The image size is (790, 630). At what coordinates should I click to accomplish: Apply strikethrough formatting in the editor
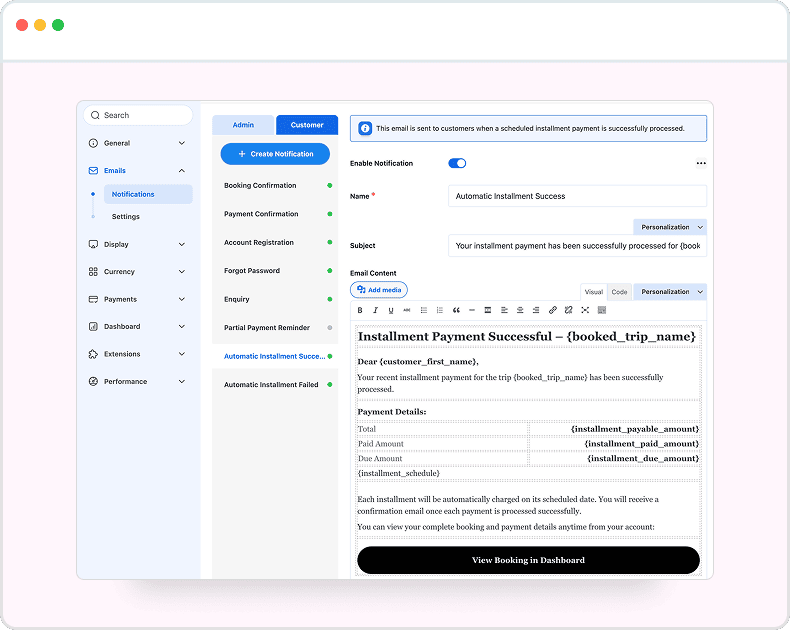[407, 310]
